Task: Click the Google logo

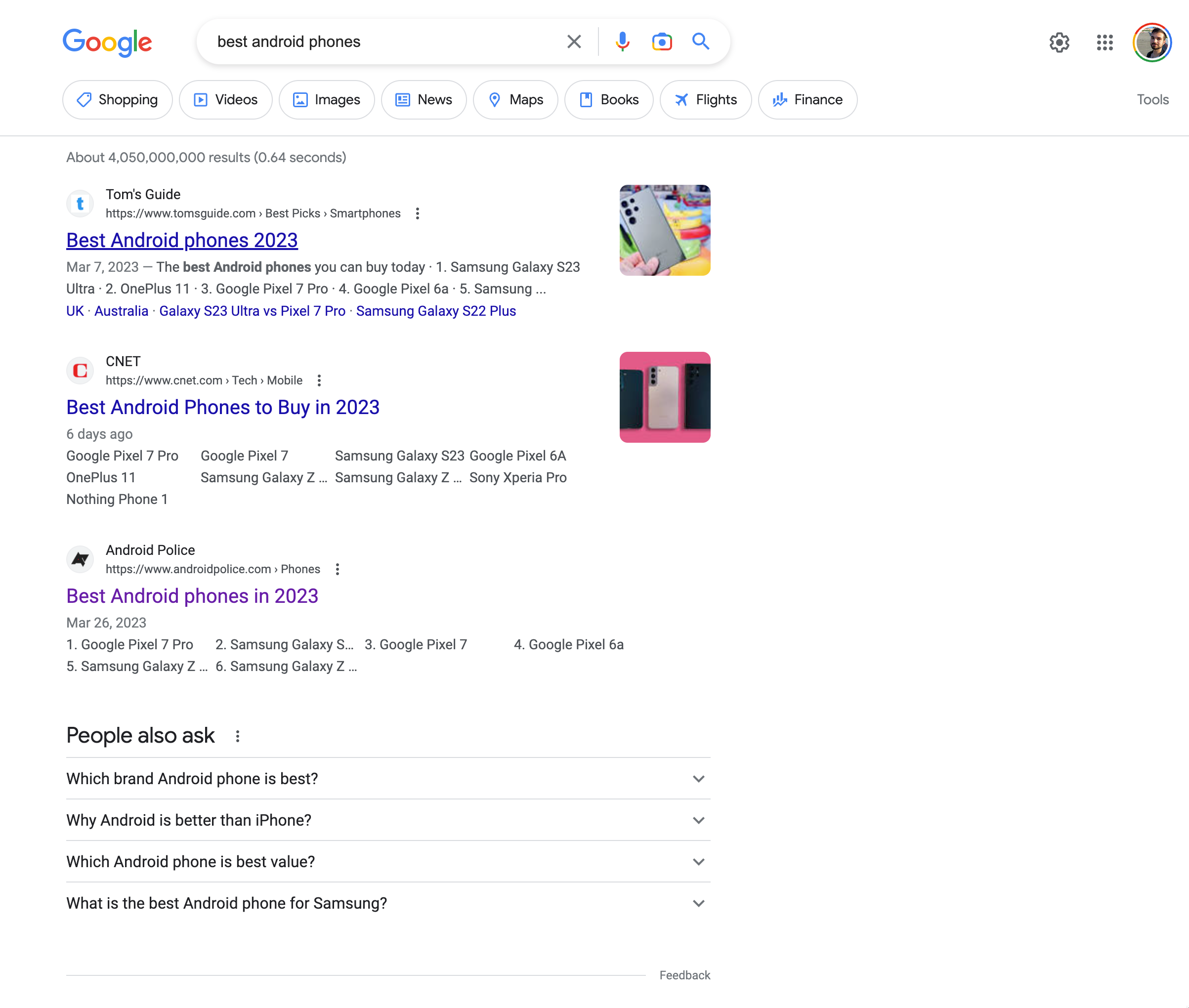Action: pyautogui.click(x=107, y=42)
